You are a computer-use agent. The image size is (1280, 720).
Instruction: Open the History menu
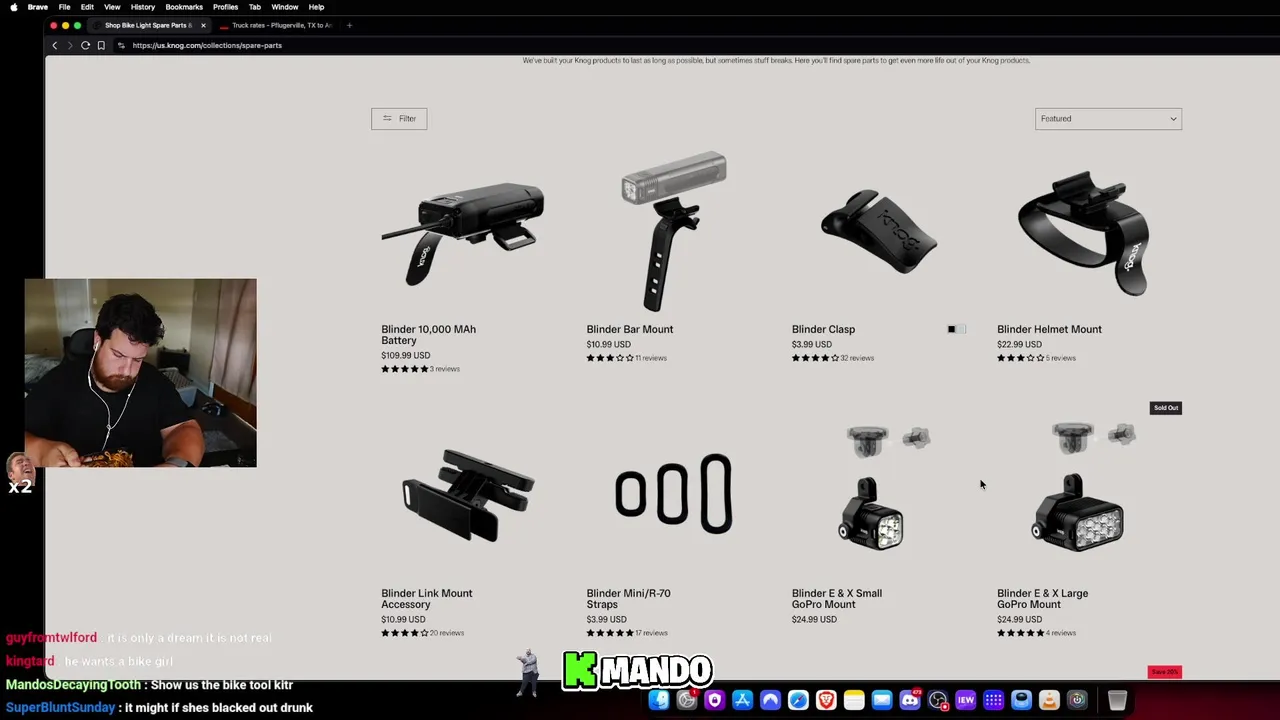tap(143, 7)
